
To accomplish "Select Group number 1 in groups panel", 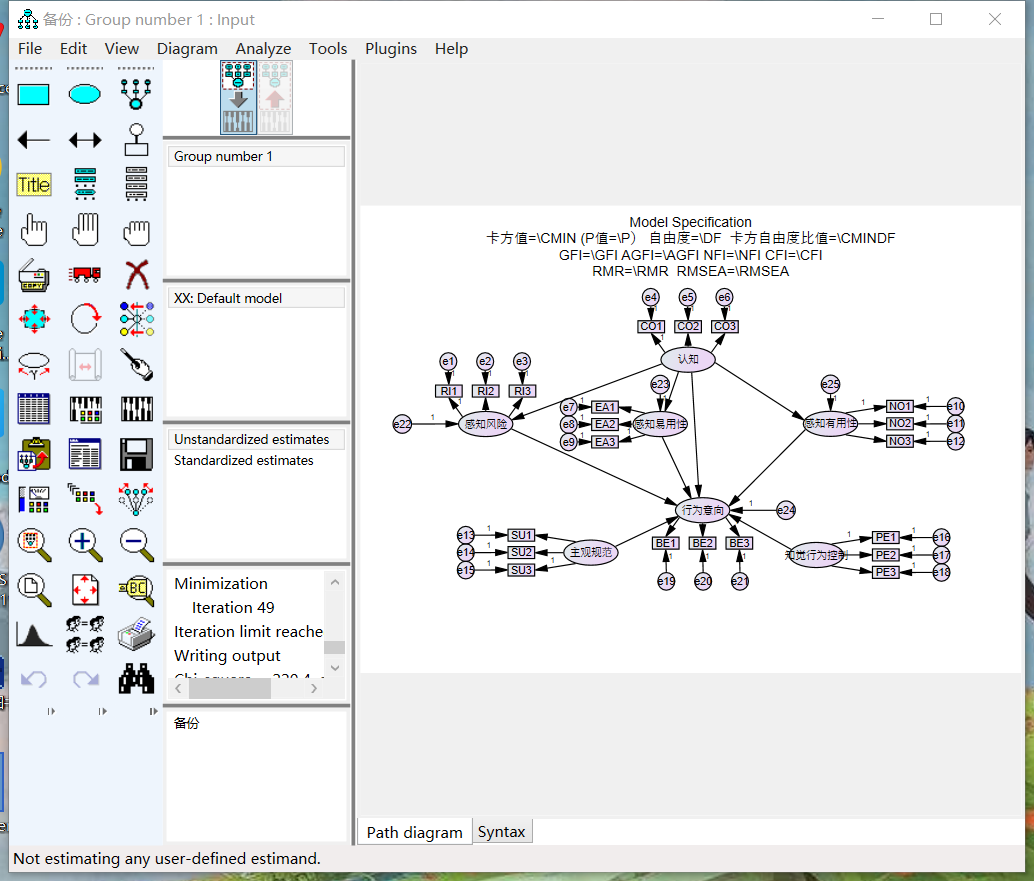I will click(223, 157).
